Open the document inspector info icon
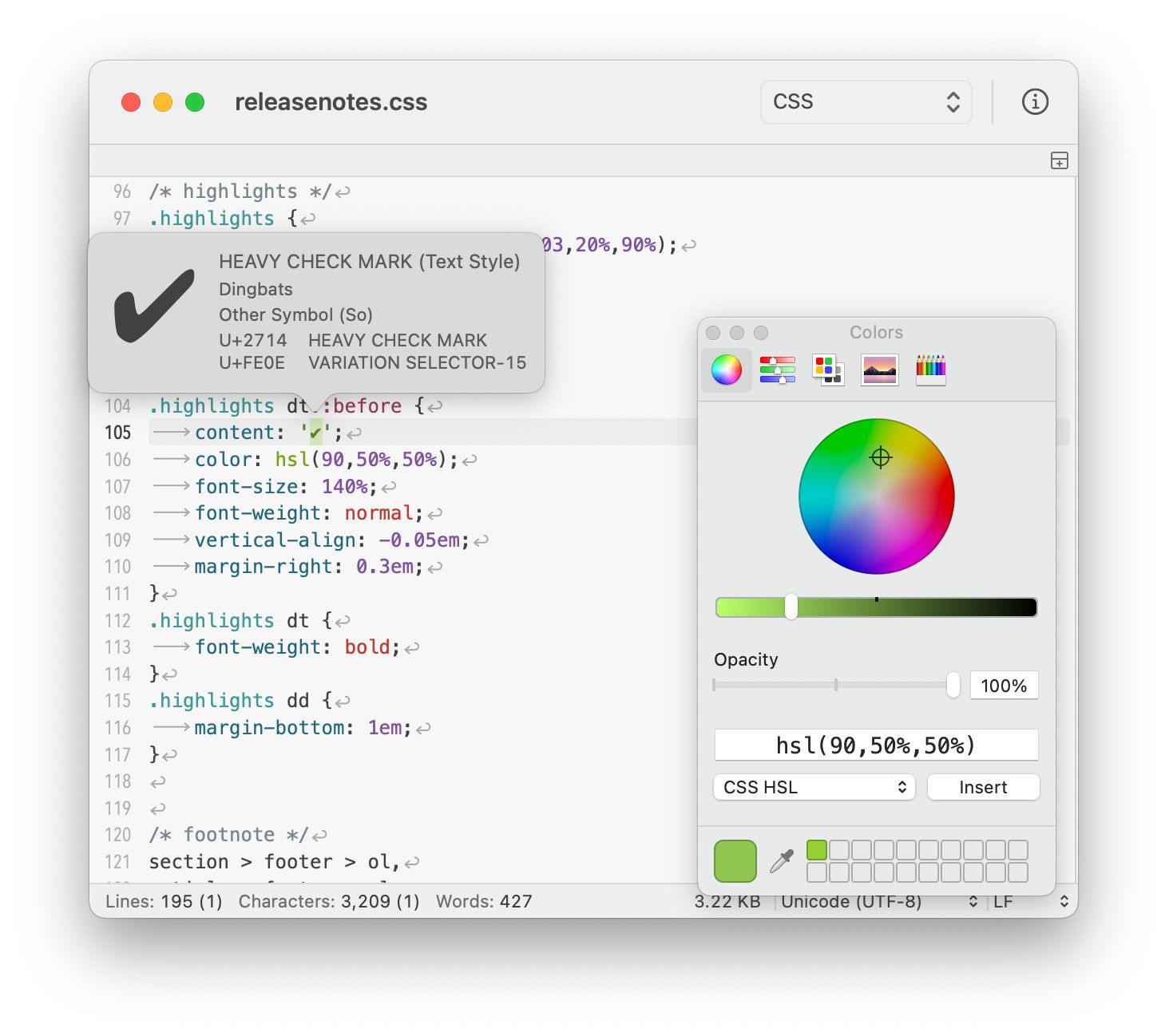 coord(1035,102)
